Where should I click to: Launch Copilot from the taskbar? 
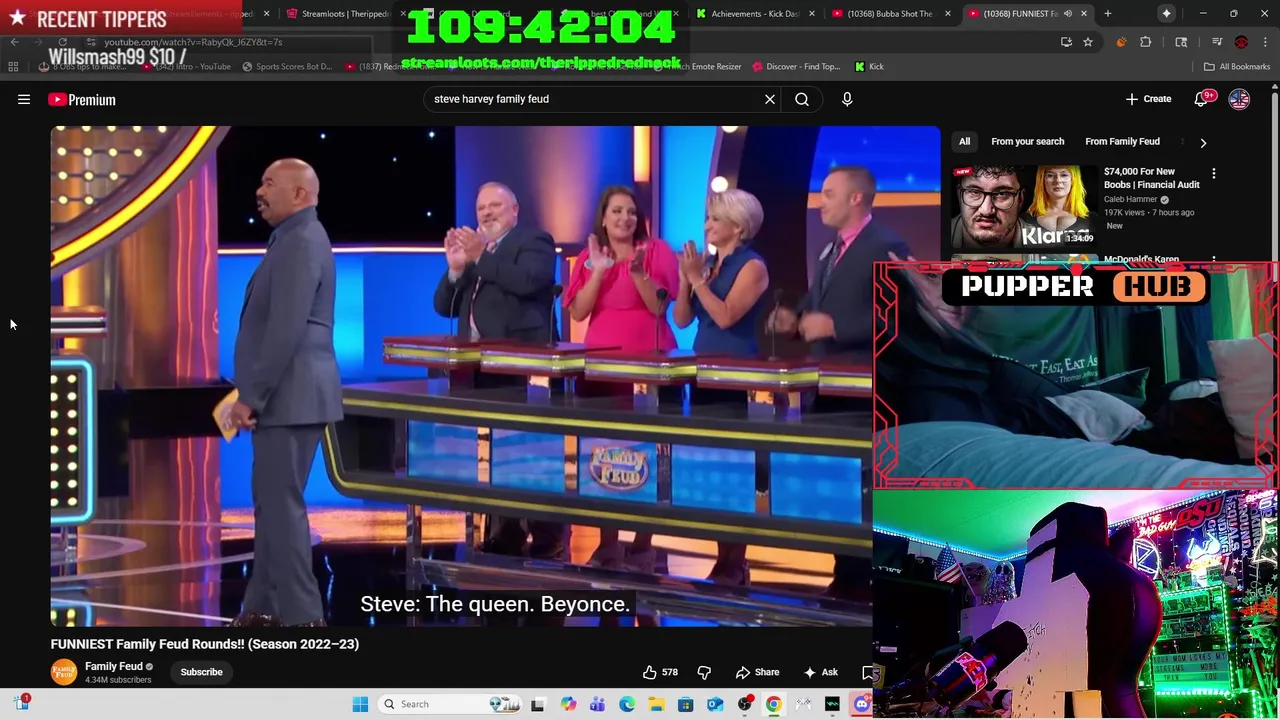coord(568,704)
